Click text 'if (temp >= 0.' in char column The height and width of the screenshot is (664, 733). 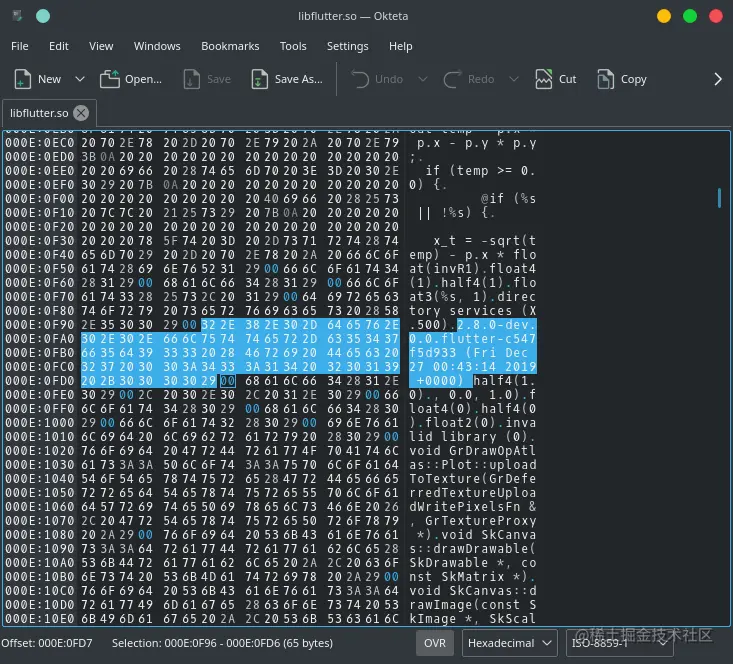481,171
